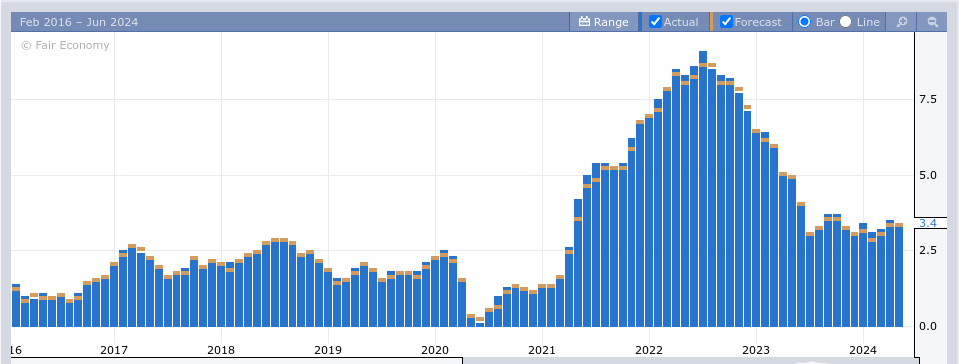Open the Range date selector
This screenshot has height=364, width=959.
tap(604, 22)
